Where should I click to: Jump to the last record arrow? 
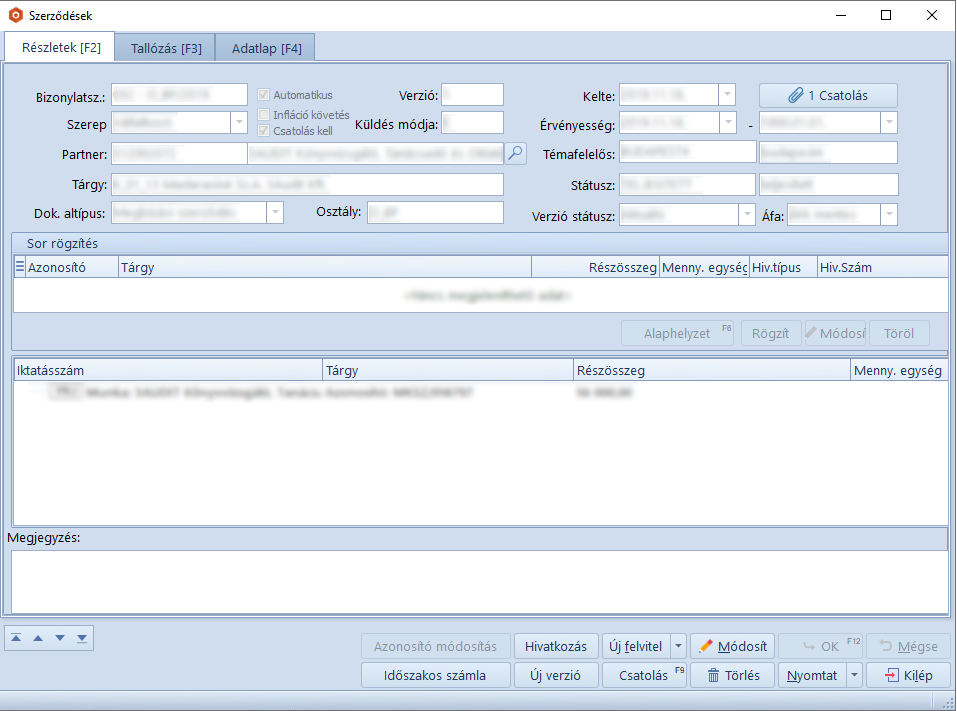click(x=81, y=638)
